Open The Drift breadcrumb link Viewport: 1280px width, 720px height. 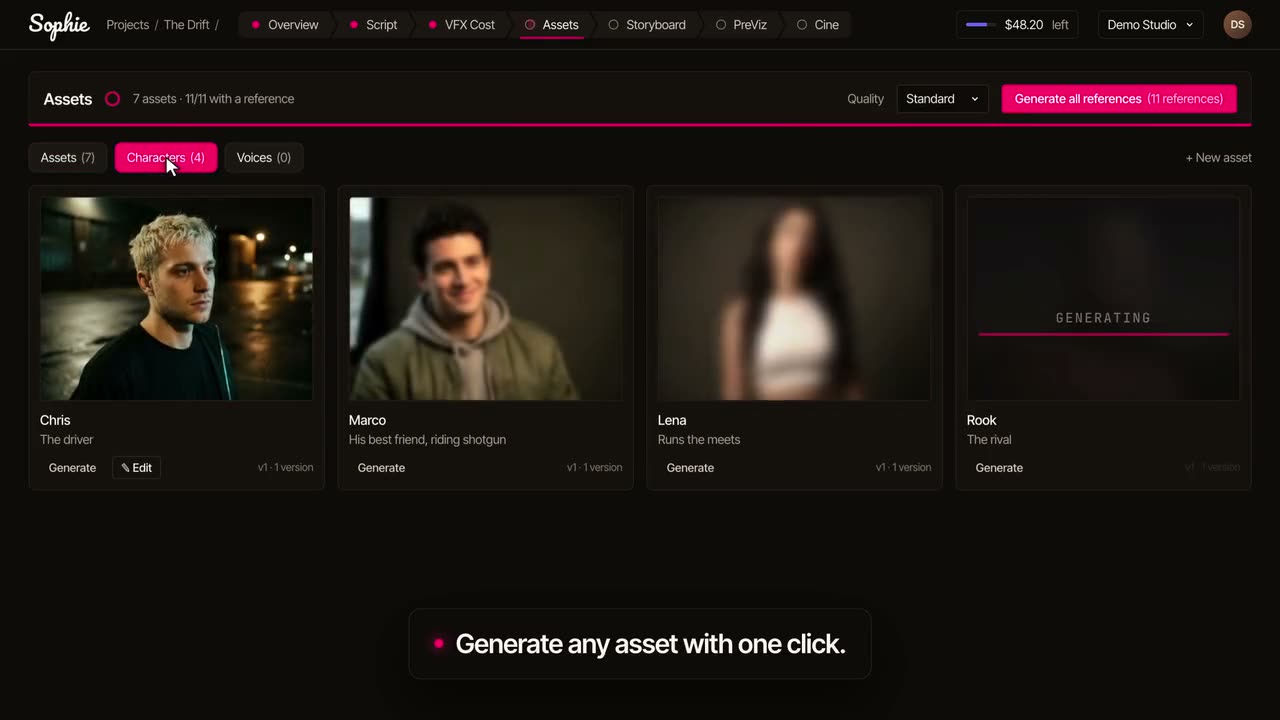pos(187,25)
